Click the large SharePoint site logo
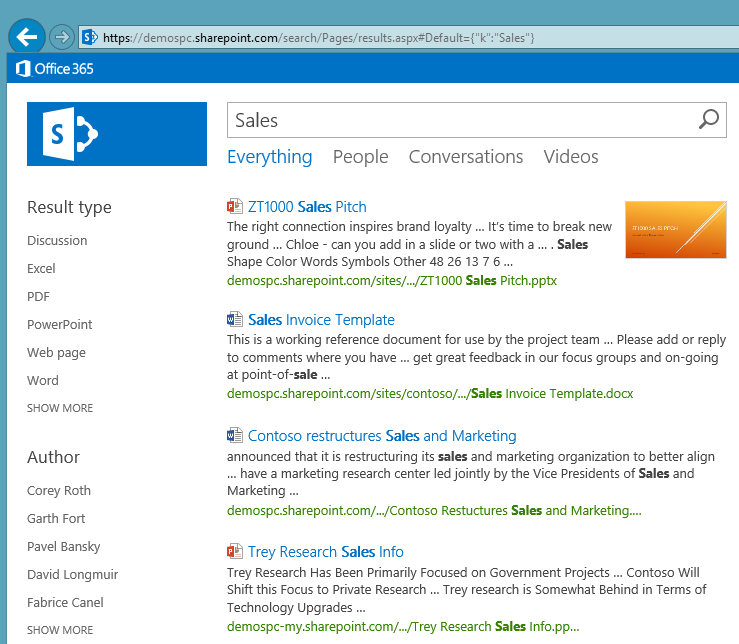The image size is (739, 644). point(117,134)
